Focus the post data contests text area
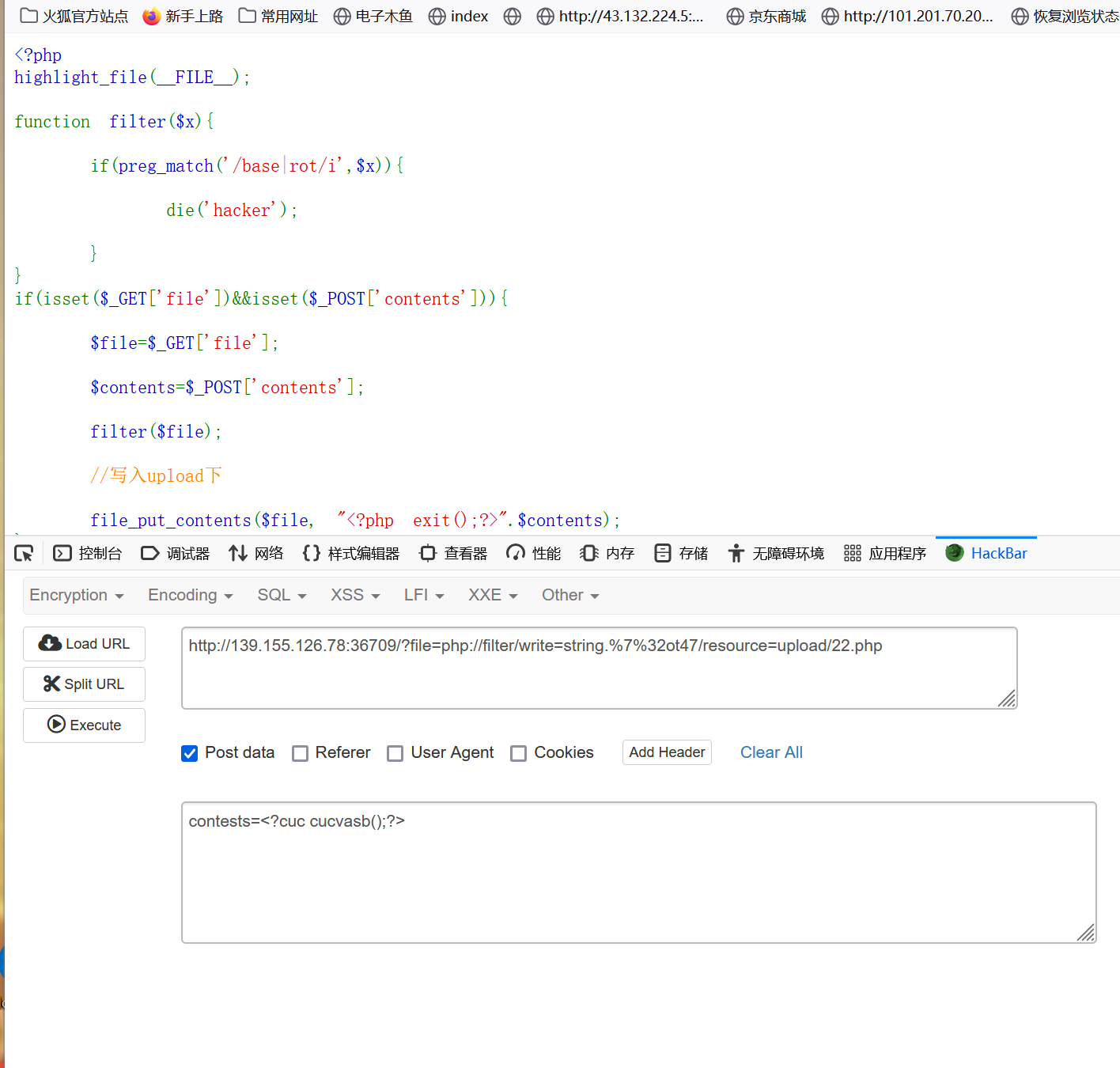The image size is (1120, 1068). [639, 873]
